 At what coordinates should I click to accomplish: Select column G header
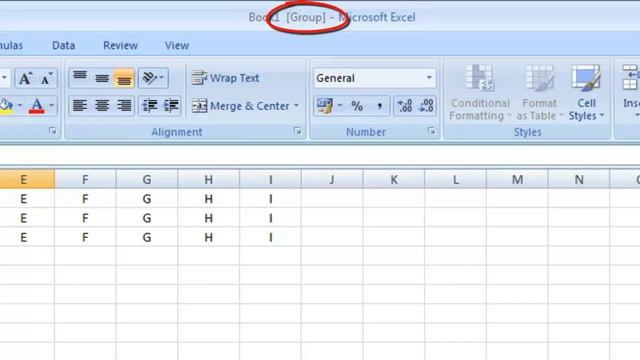pos(147,179)
